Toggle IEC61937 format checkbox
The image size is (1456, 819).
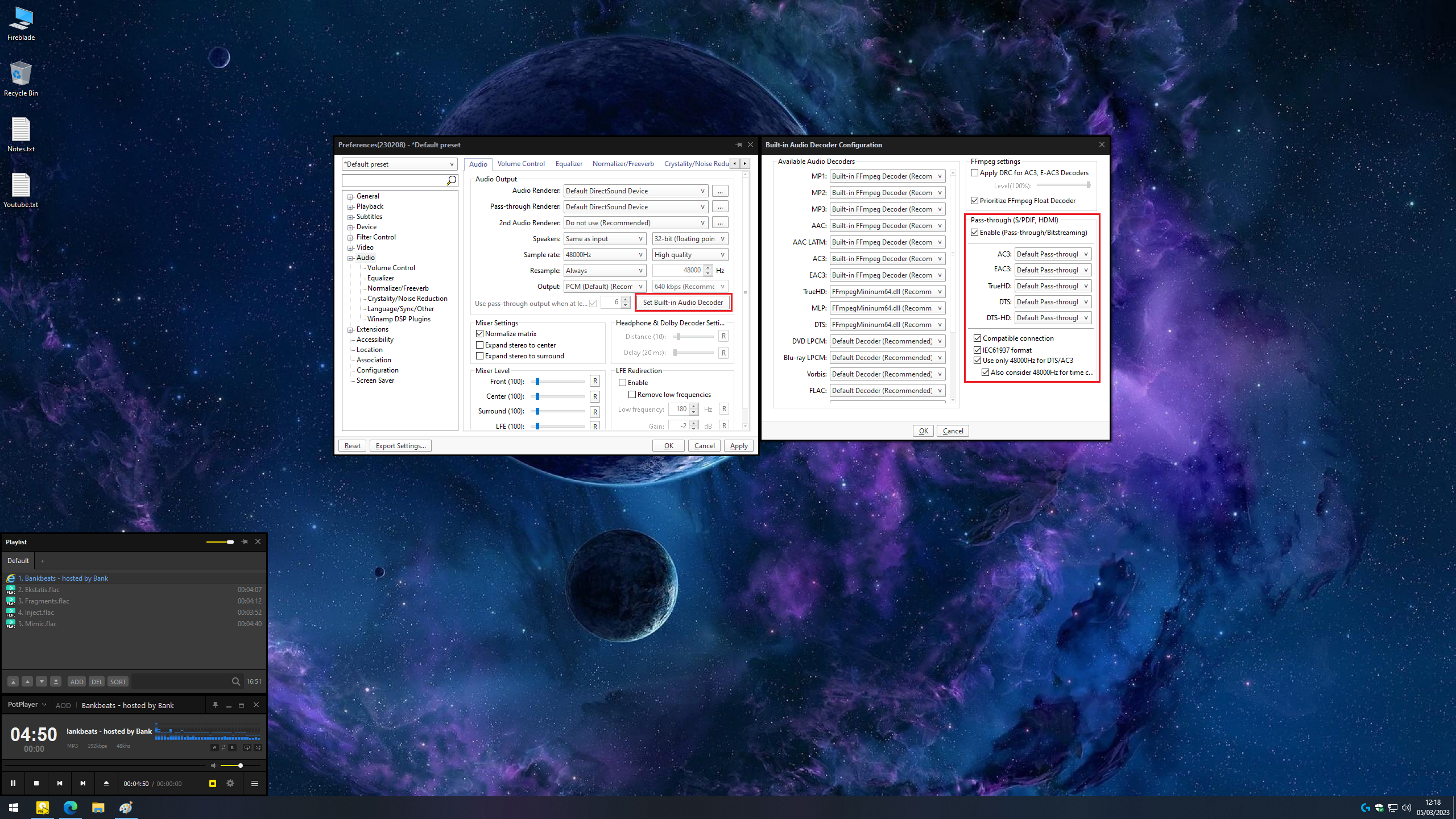977,350
